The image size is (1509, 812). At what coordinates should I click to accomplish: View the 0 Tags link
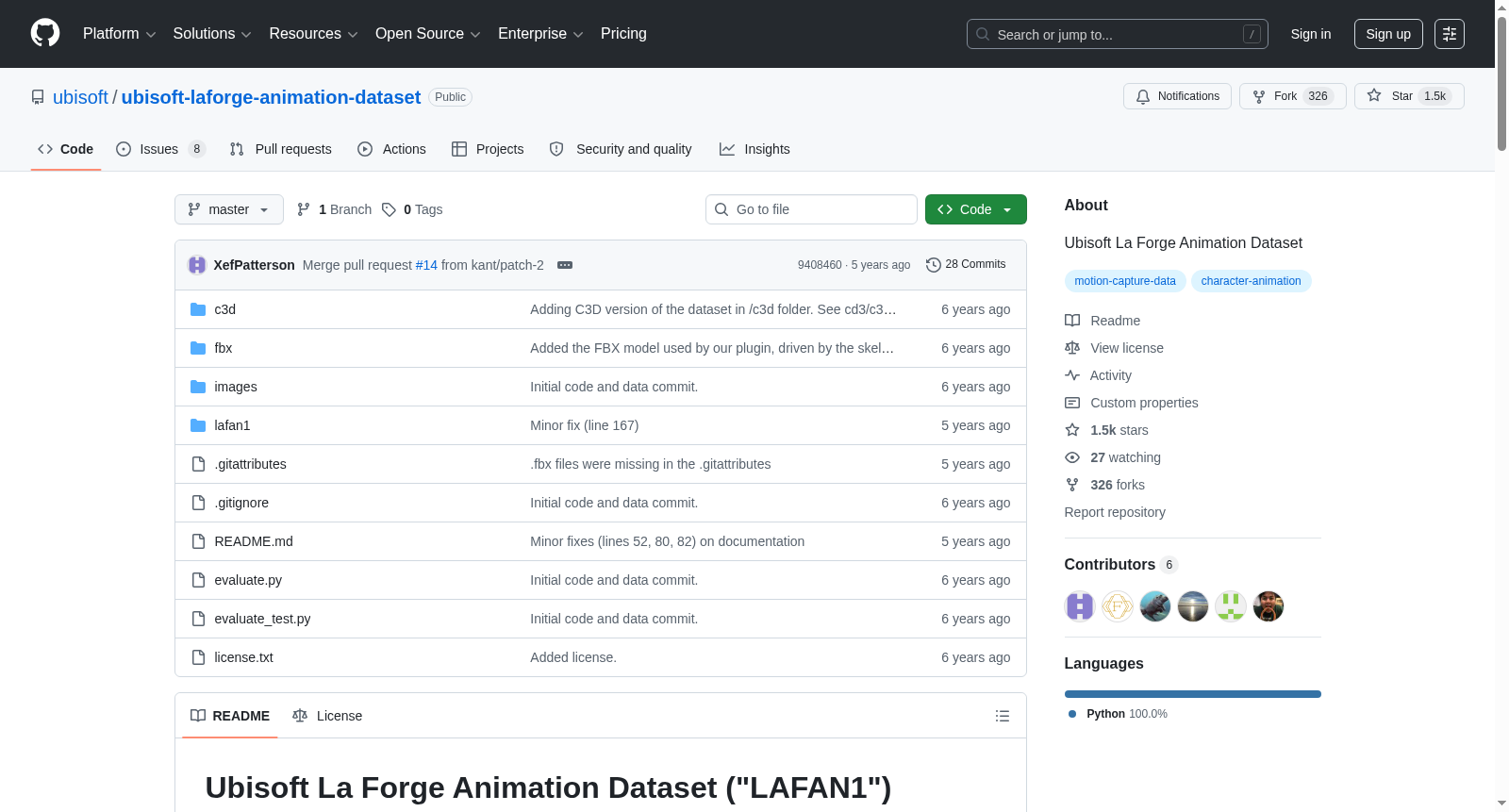(412, 209)
